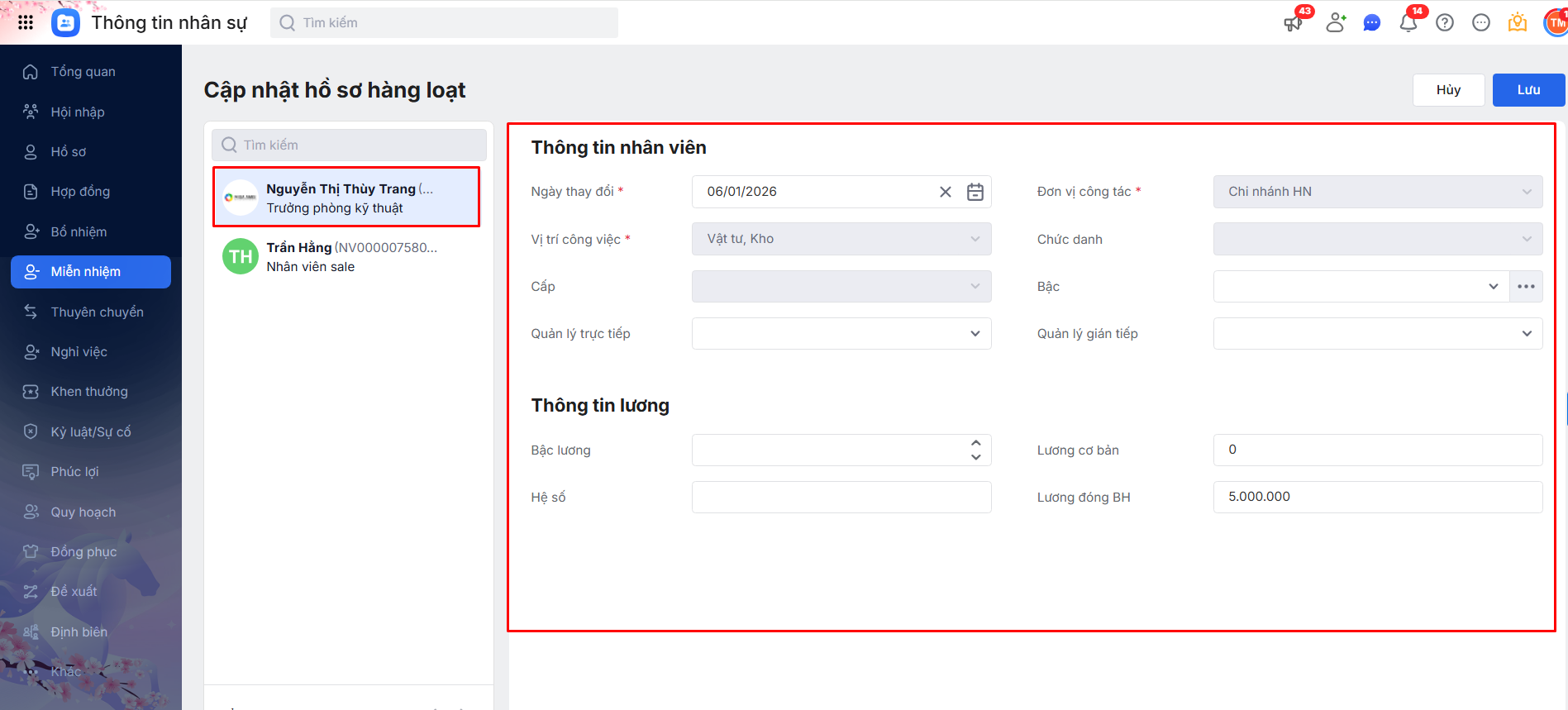Click the three-dots button next to Bậc
Viewport: 1568px width, 710px height.
click(1526, 286)
